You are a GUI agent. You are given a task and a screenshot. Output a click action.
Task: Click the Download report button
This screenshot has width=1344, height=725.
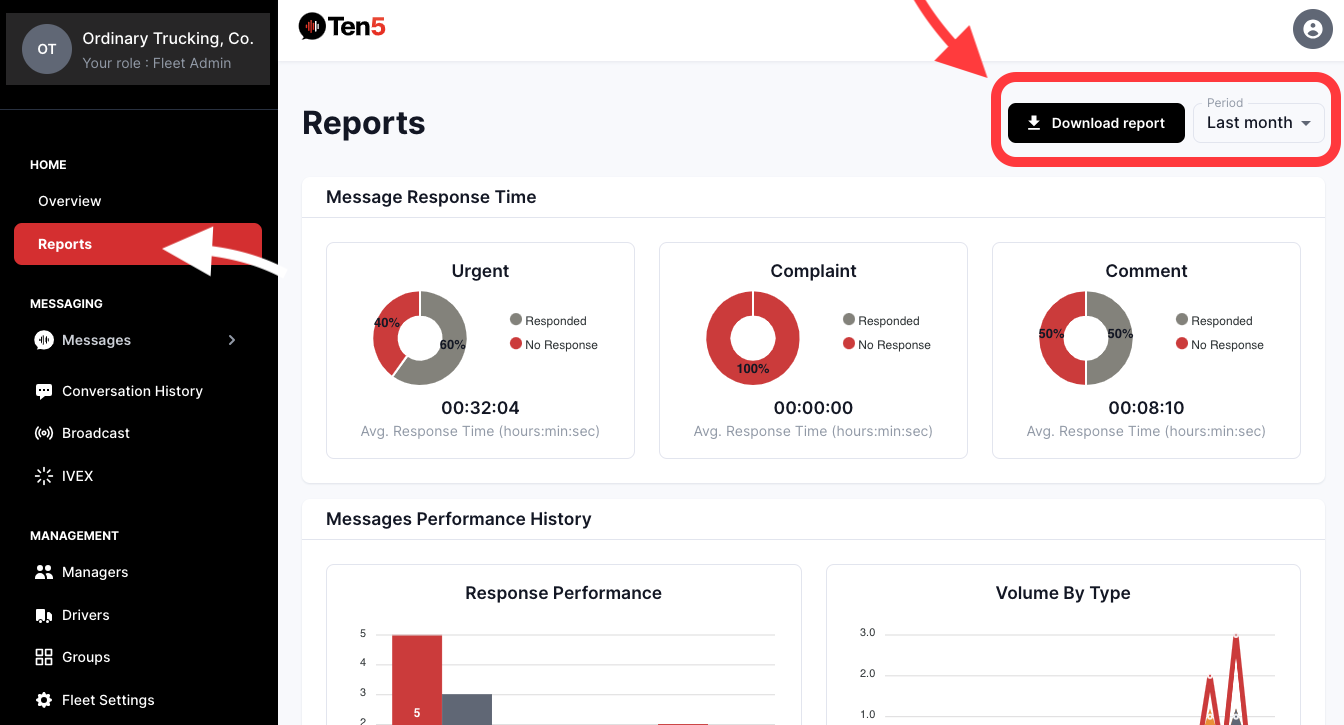click(x=1096, y=123)
